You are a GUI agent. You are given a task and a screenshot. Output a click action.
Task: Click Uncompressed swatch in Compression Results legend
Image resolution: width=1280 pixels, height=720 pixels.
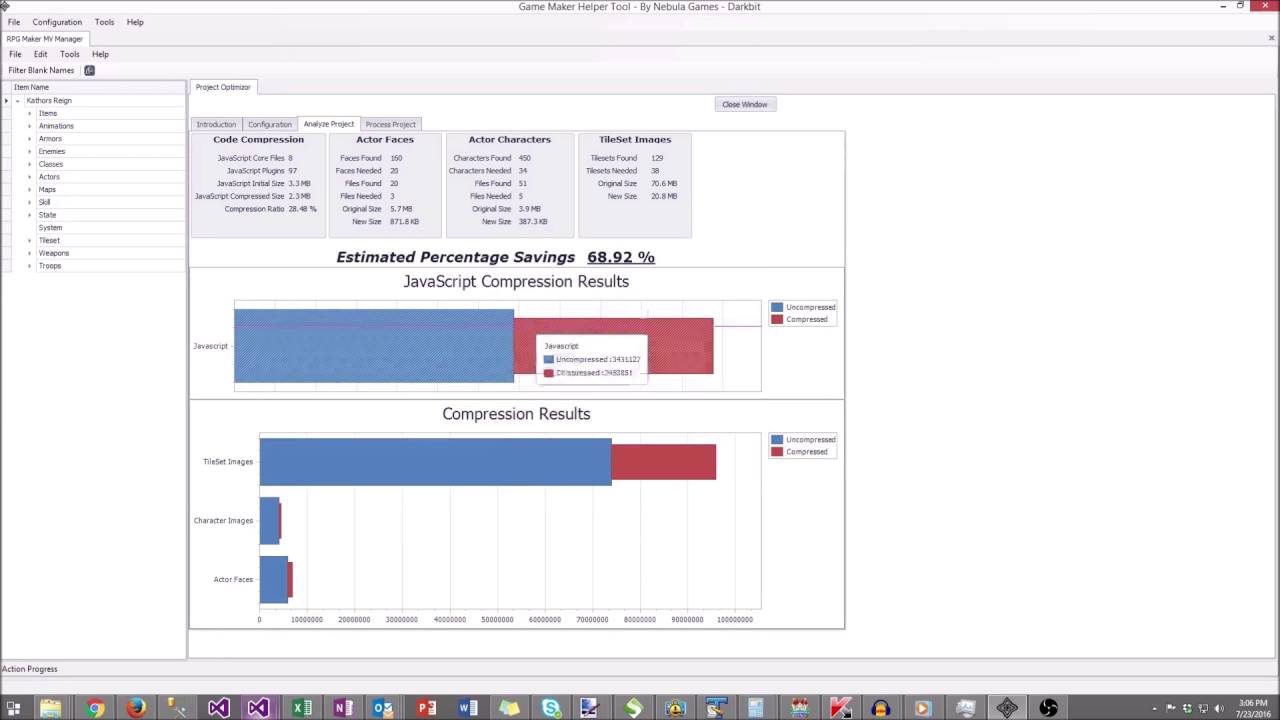coord(777,439)
